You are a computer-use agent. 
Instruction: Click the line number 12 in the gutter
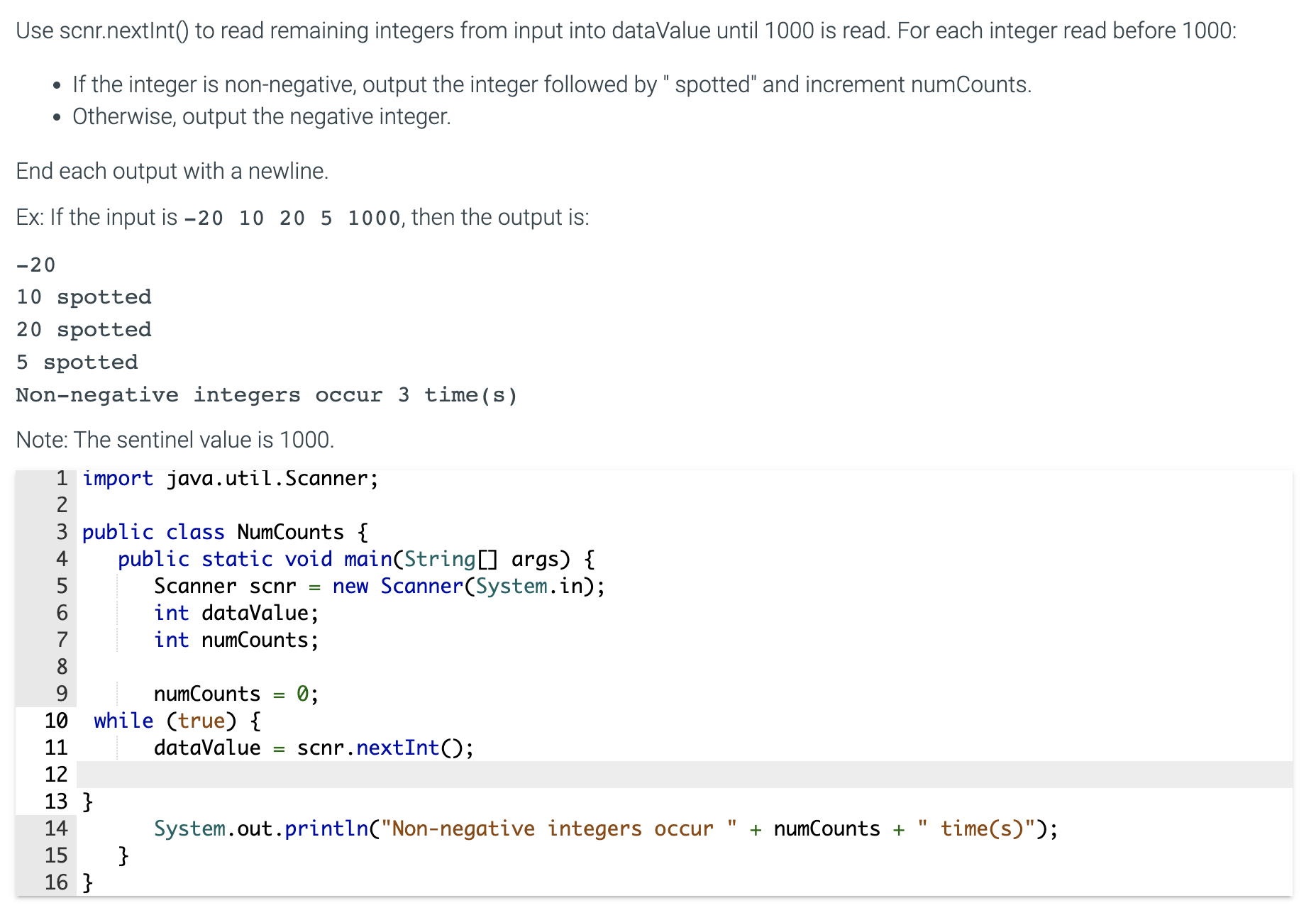click(x=55, y=774)
